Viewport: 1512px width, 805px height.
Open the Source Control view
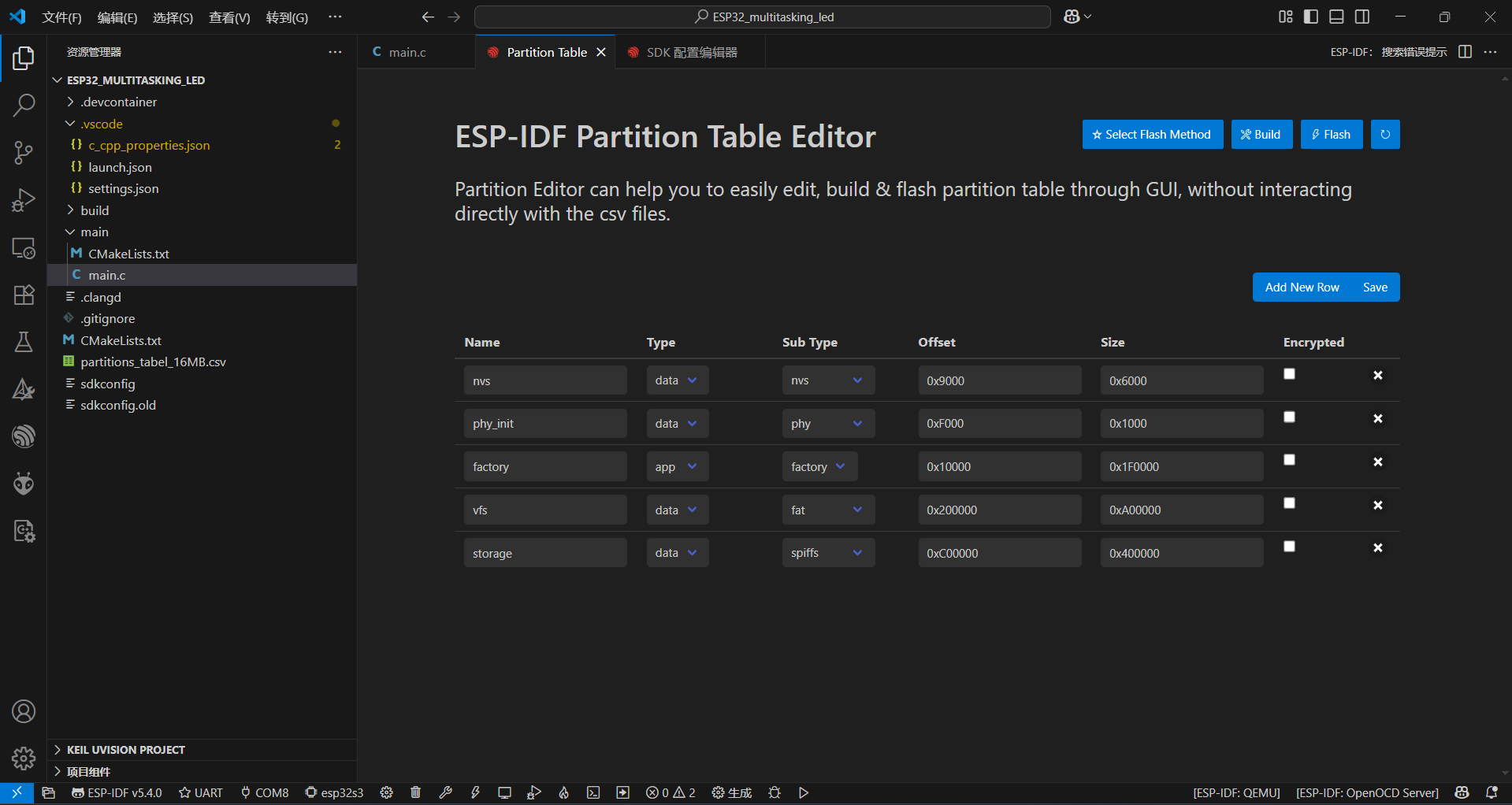tap(24, 153)
